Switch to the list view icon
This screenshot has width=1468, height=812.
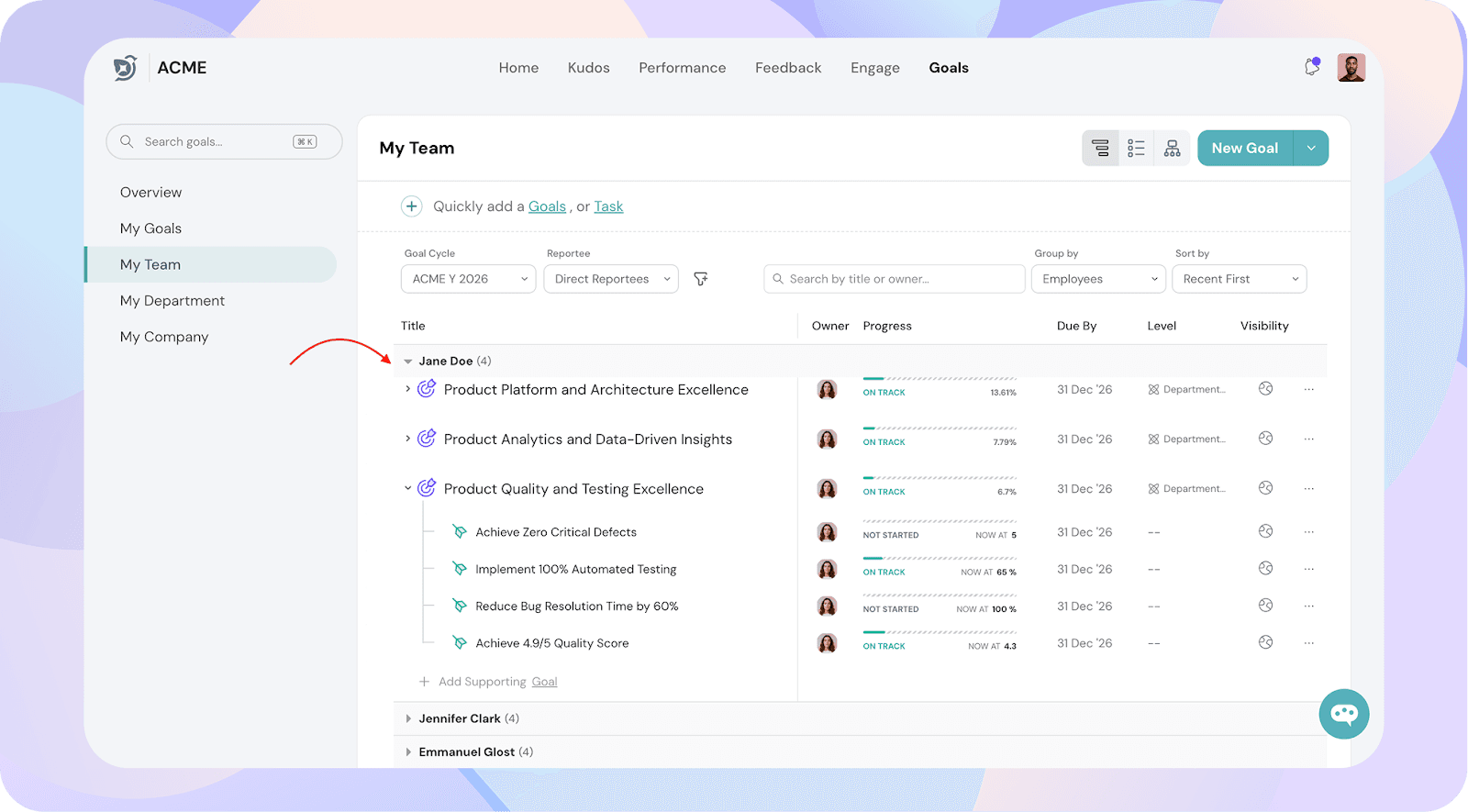pos(1136,149)
